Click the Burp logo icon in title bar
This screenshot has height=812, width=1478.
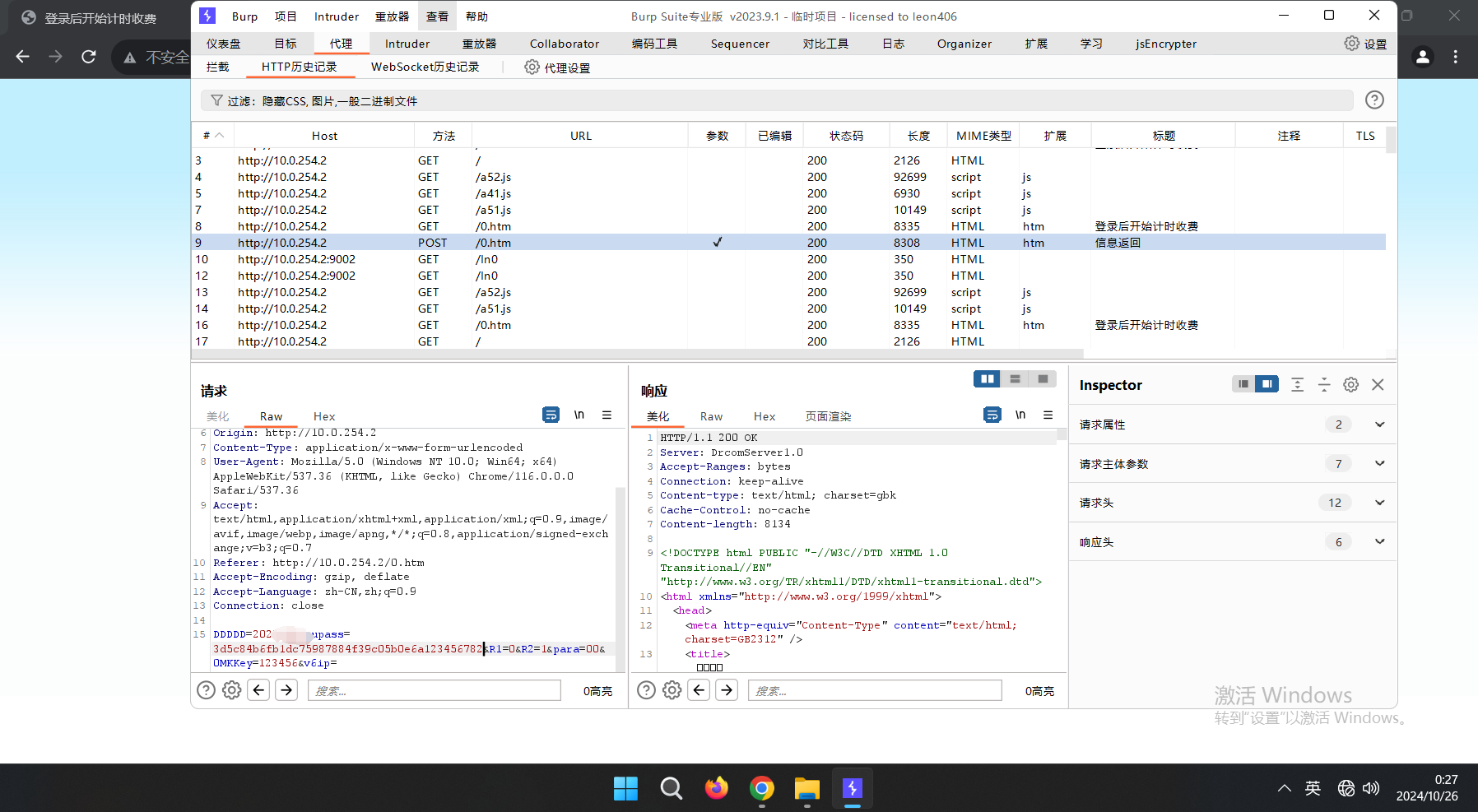pos(207,16)
